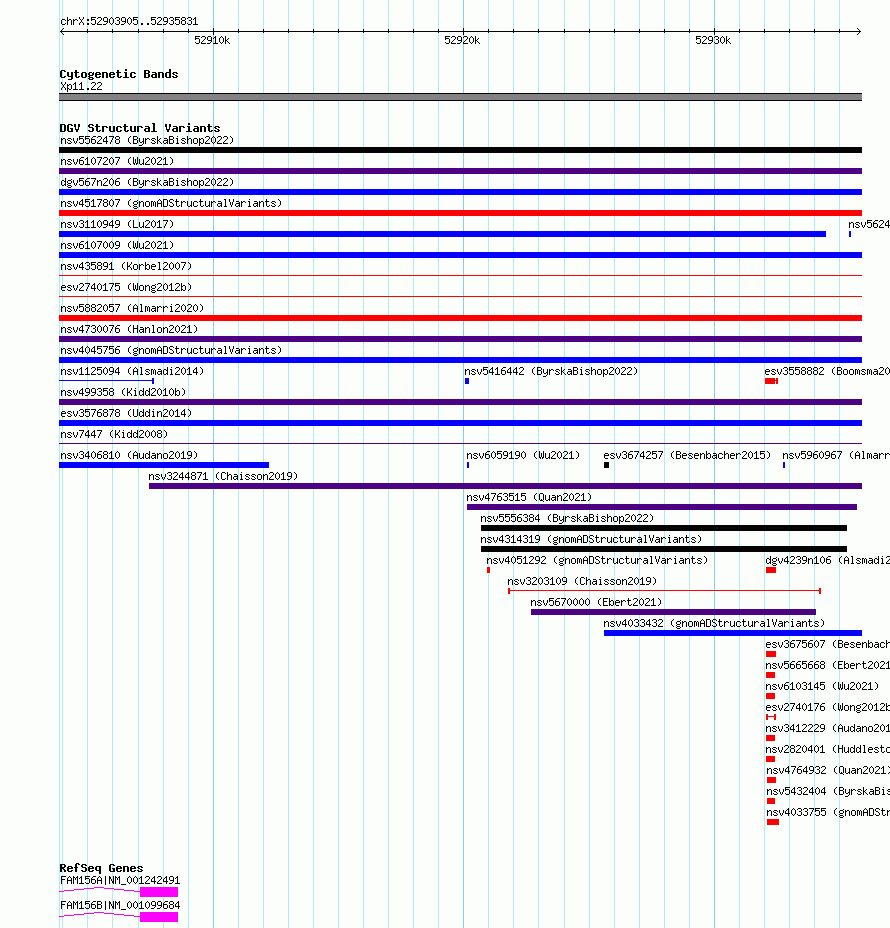Click nsv4033432 (gnomADStructuralVariants) label
Image resolution: width=890 pixels, height=928 pixels.
[714, 623]
